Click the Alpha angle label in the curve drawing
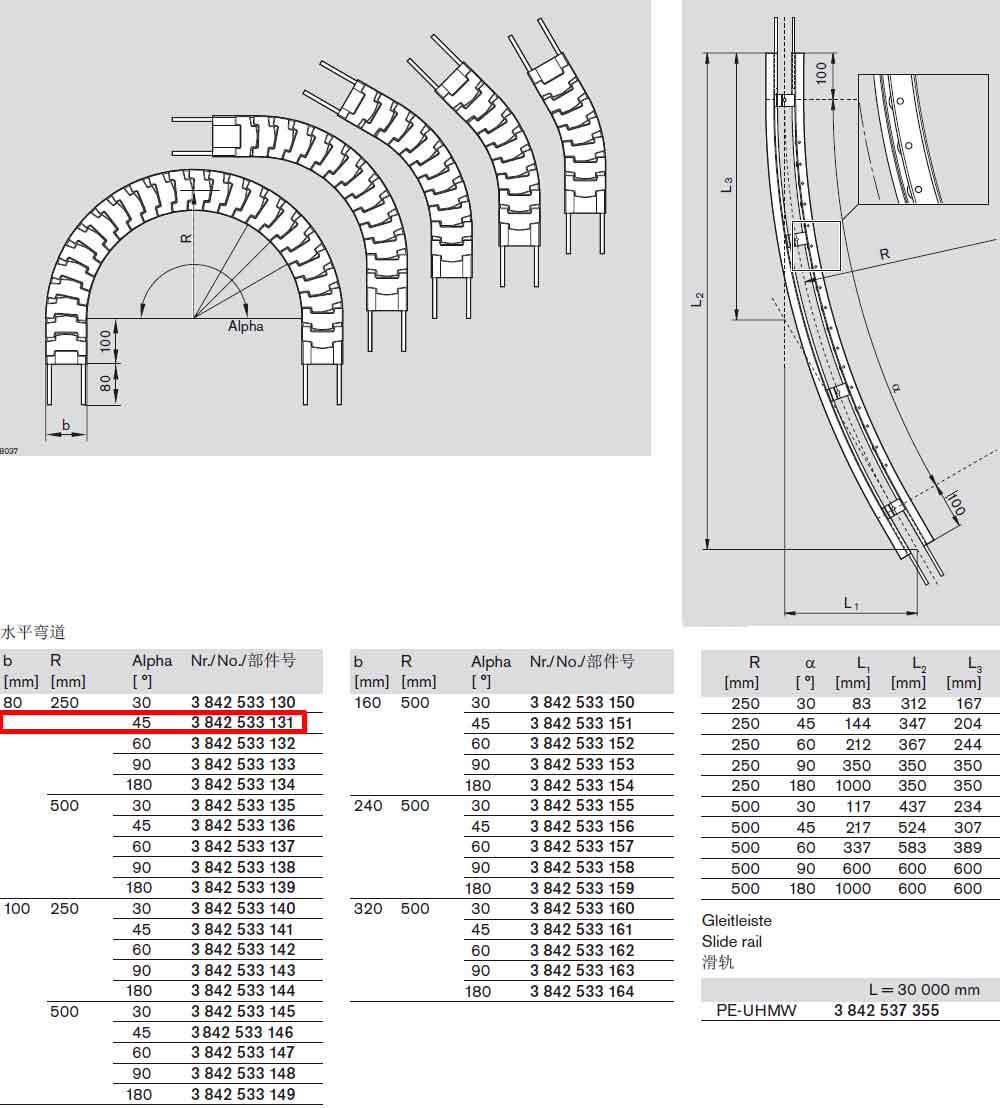Screen dimensions: 1000x1108 (246, 326)
